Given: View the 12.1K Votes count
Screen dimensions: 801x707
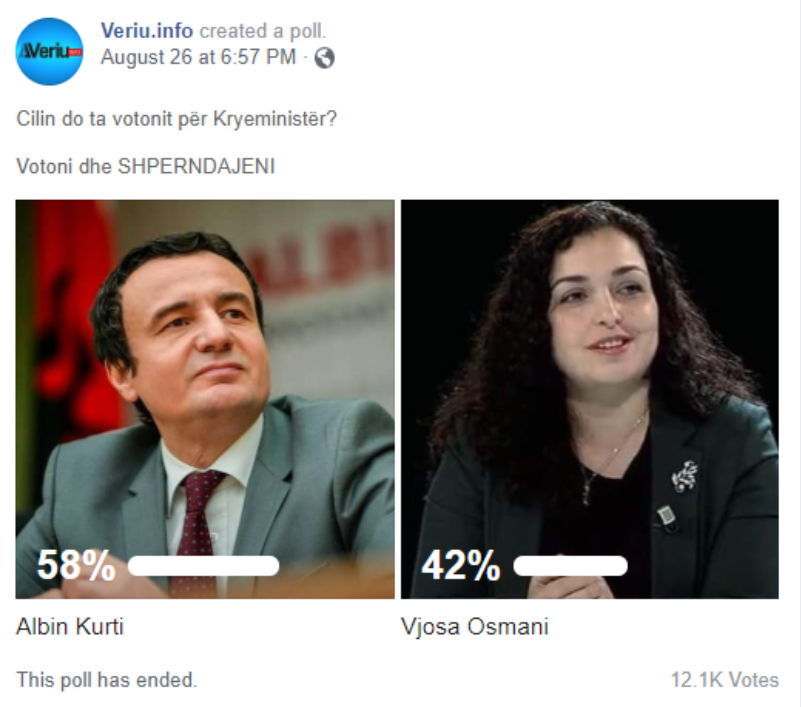Looking at the screenshot, I should coord(724,680).
